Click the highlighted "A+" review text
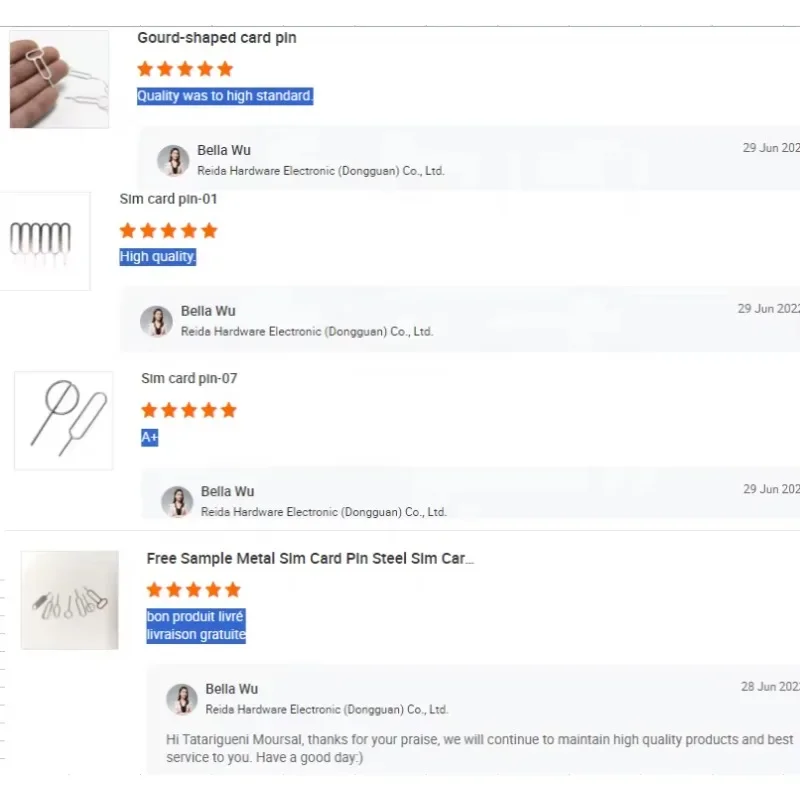The image size is (800, 800). pyautogui.click(x=150, y=437)
